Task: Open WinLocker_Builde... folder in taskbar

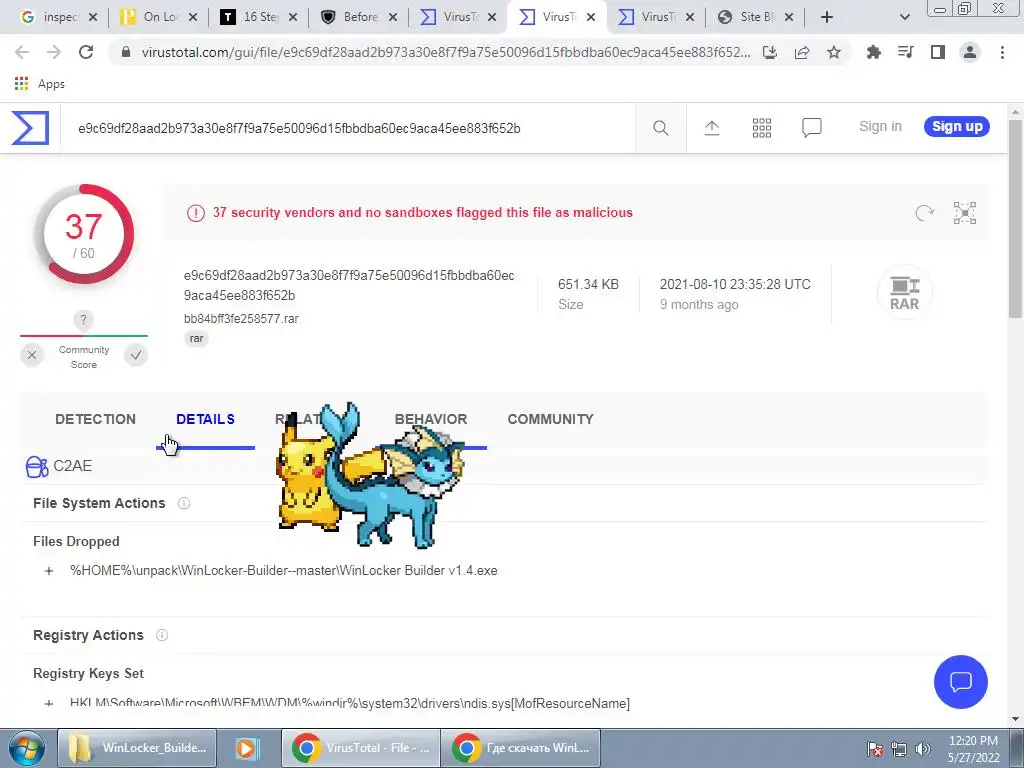Action: (x=137, y=748)
